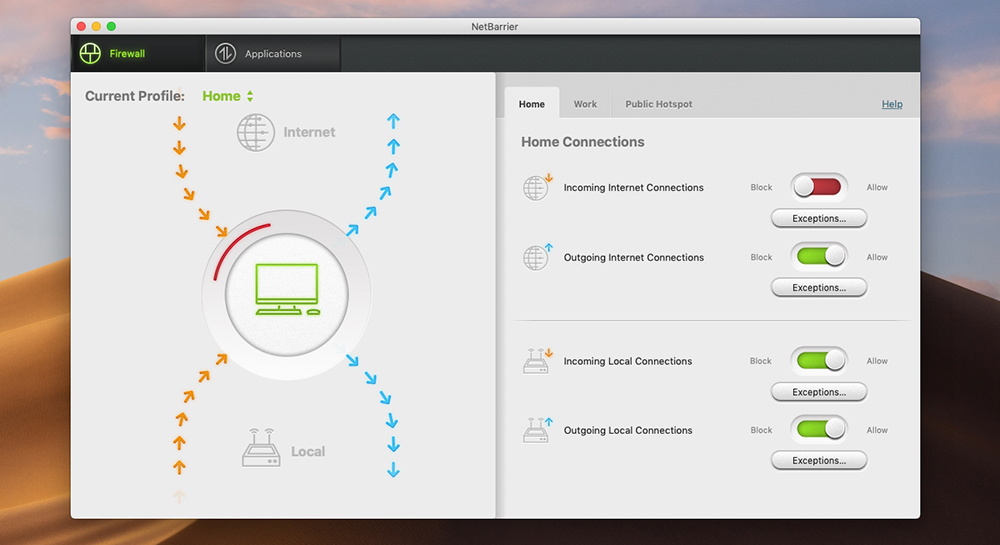The image size is (1000, 545).
Task: Click the Incoming Local Connections router icon
Action: tap(537, 361)
